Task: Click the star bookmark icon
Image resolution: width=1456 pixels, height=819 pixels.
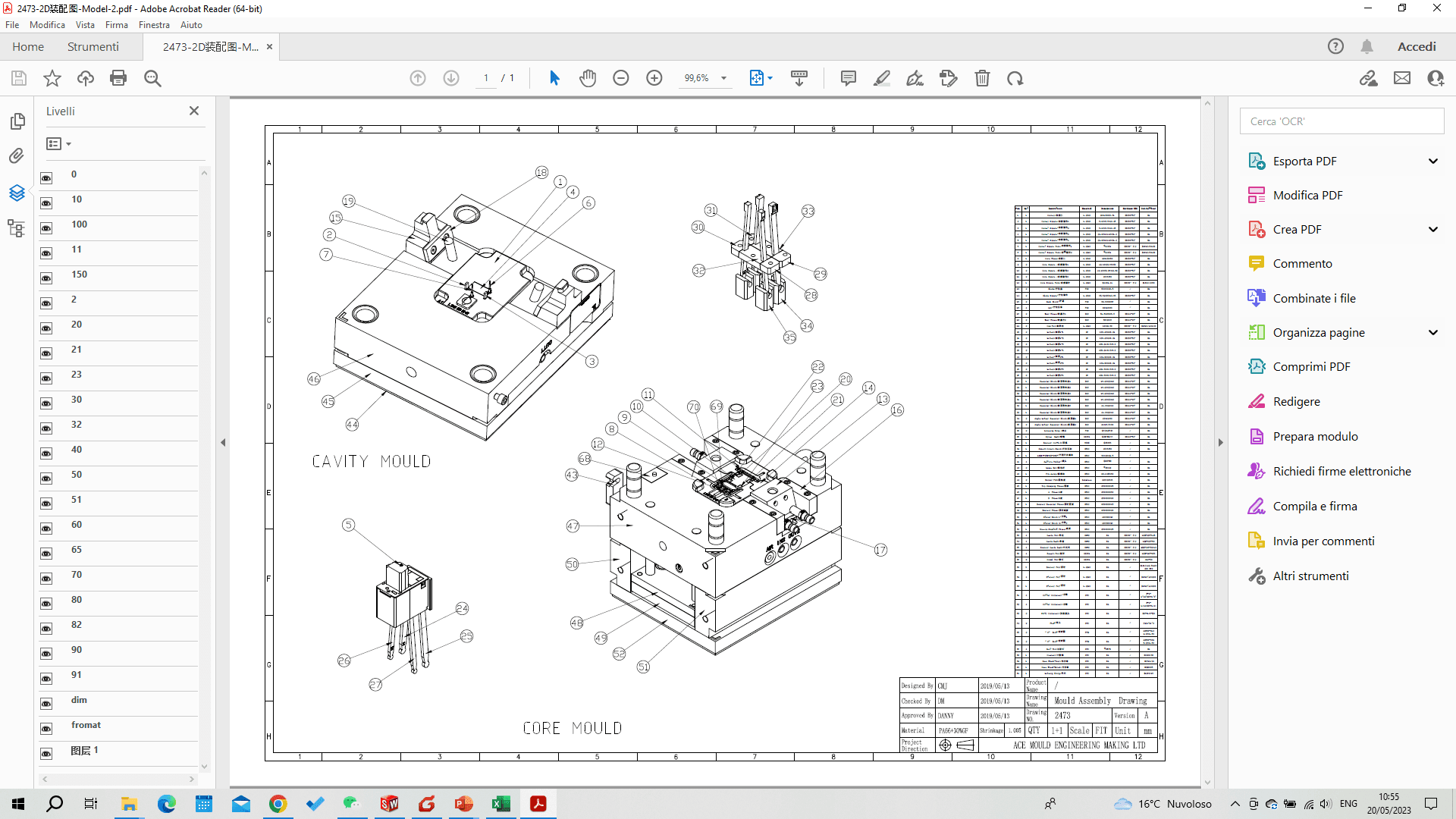Action: (x=52, y=78)
